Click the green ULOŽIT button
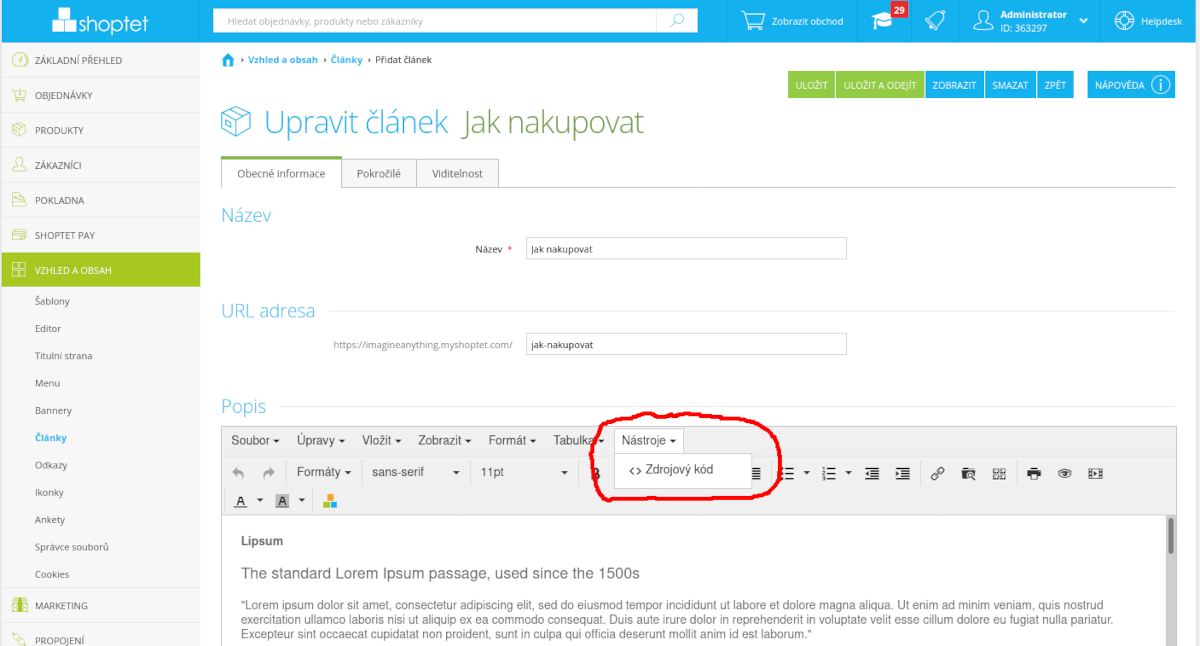 pyautogui.click(x=811, y=85)
